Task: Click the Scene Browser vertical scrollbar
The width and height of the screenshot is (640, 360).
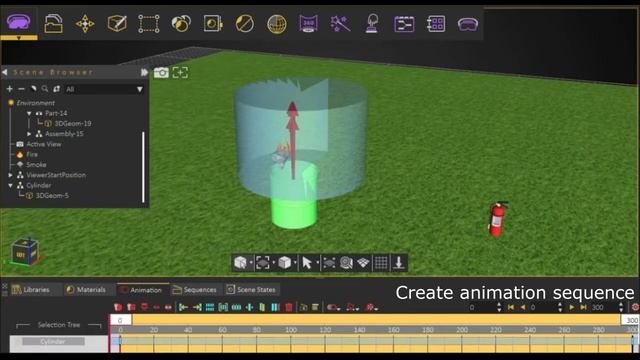Action: (x=143, y=167)
